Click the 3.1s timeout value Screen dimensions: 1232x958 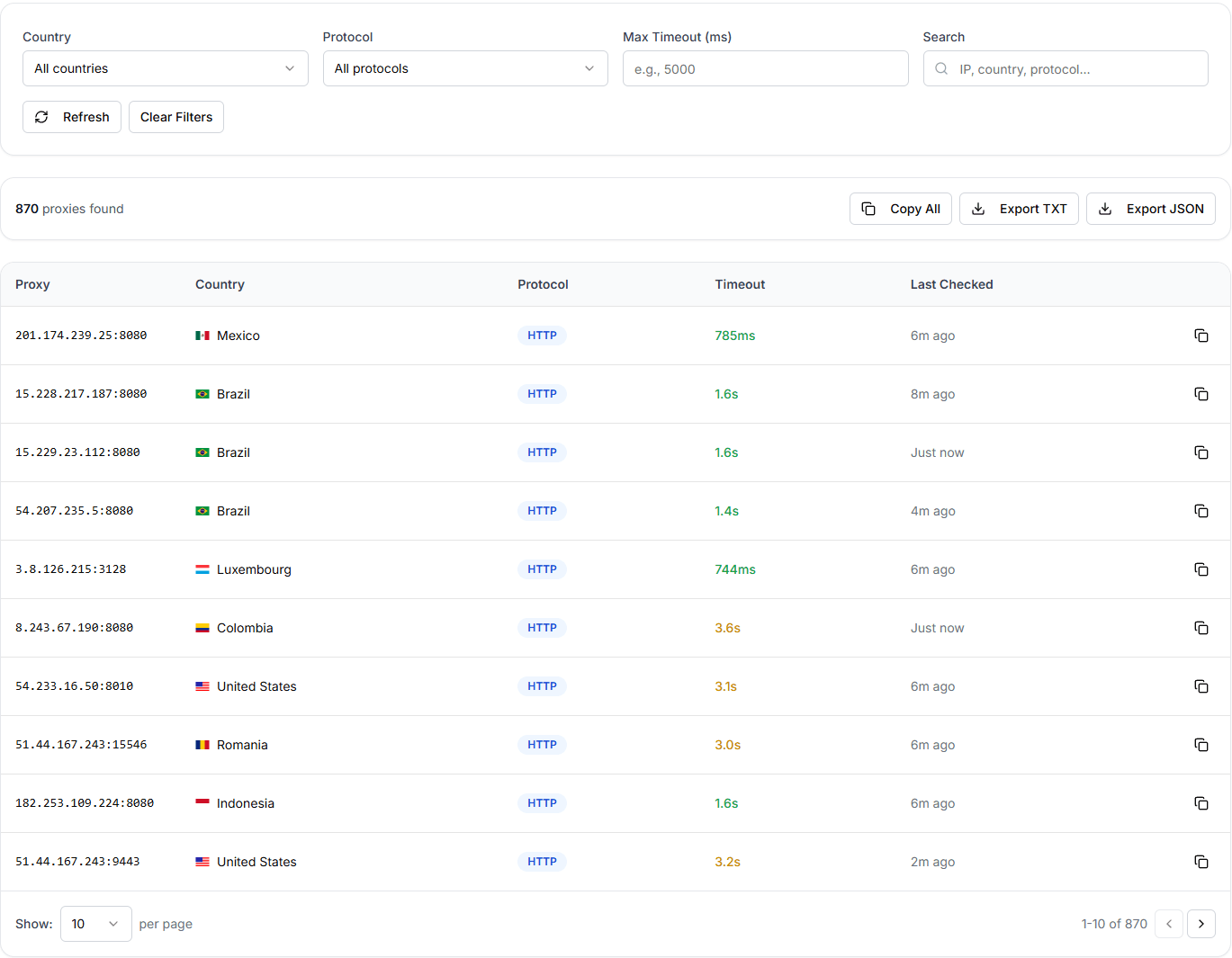pyautogui.click(x=726, y=686)
